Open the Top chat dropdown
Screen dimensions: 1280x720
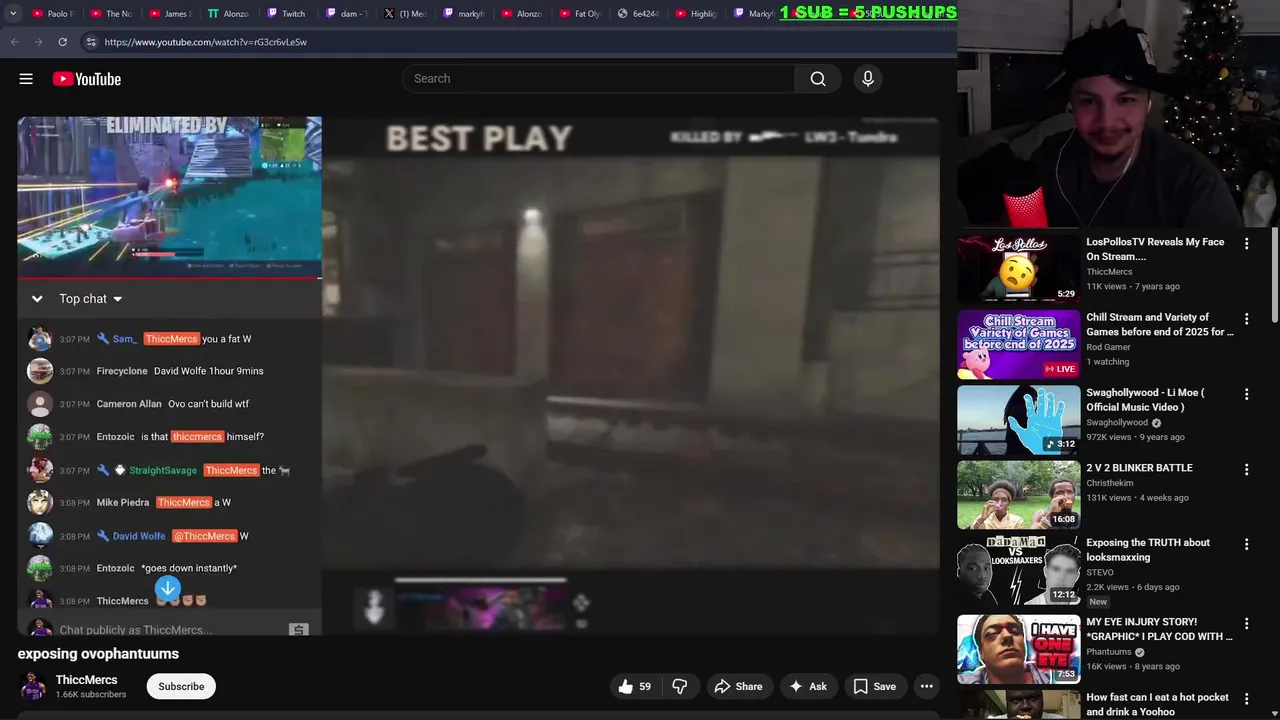click(90, 299)
